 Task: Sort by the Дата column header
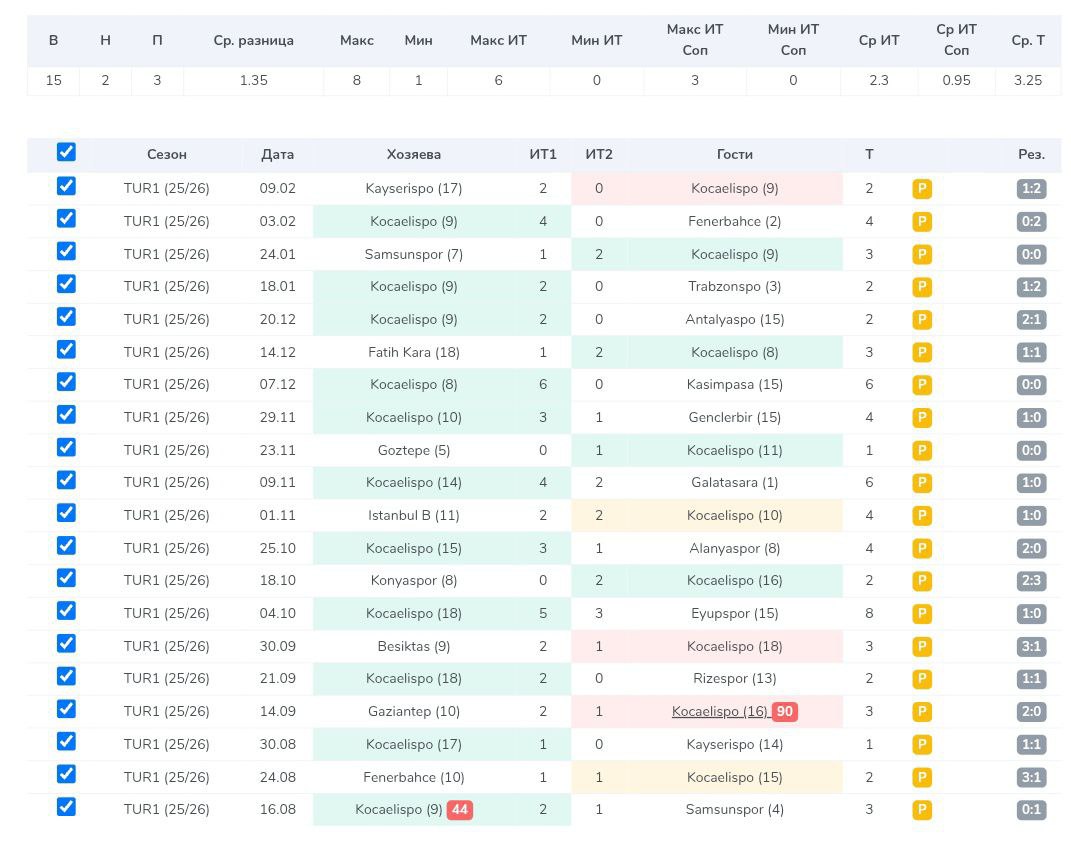coord(277,155)
